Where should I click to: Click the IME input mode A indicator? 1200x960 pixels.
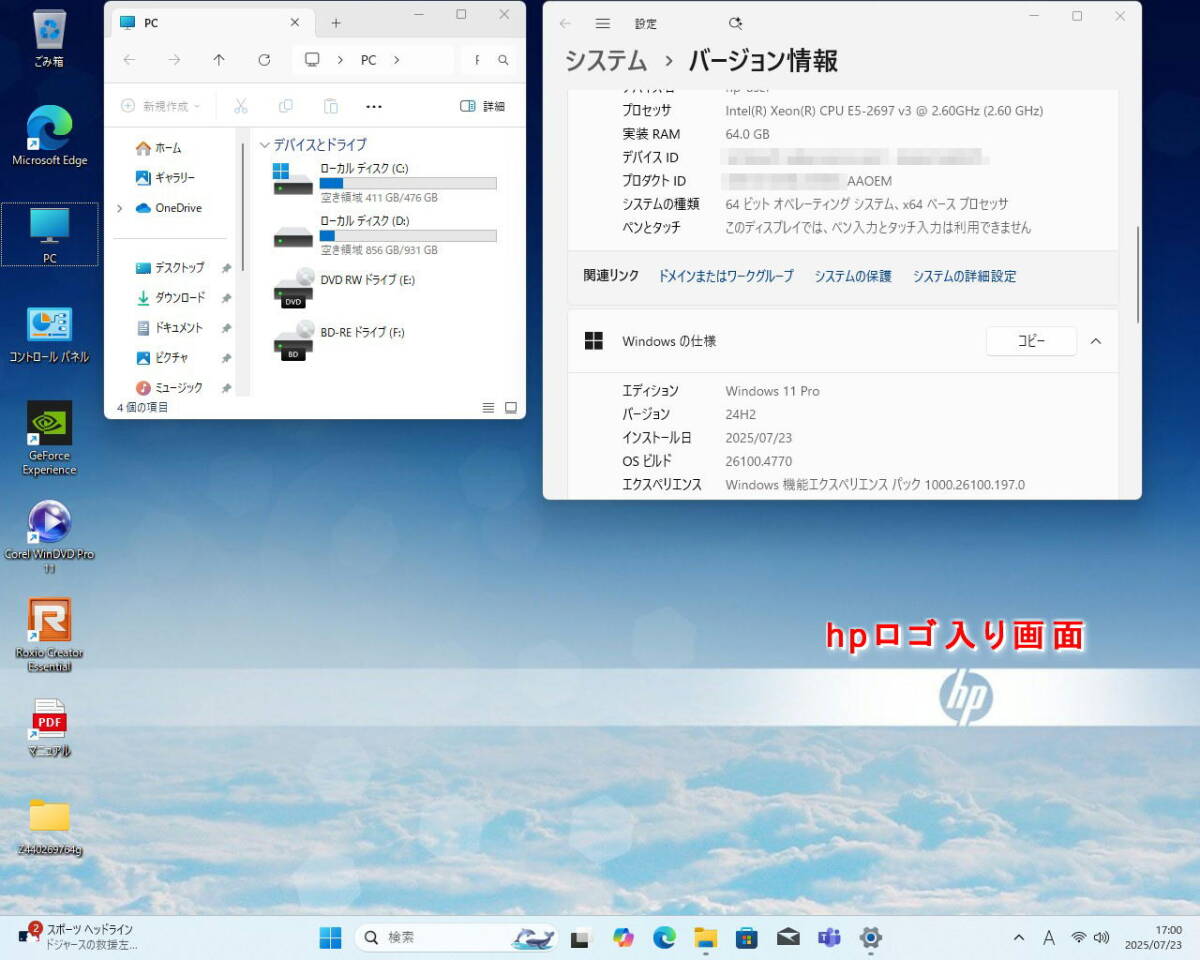[x=1049, y=937]
